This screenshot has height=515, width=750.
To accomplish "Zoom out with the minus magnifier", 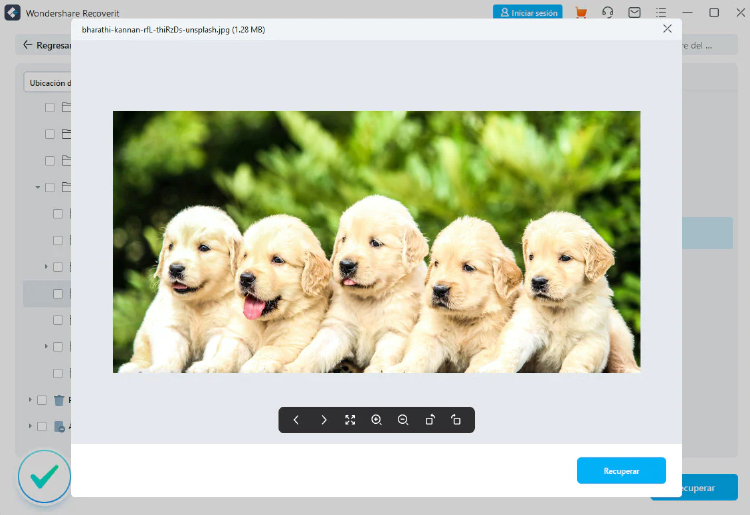I will coord(403,420).
